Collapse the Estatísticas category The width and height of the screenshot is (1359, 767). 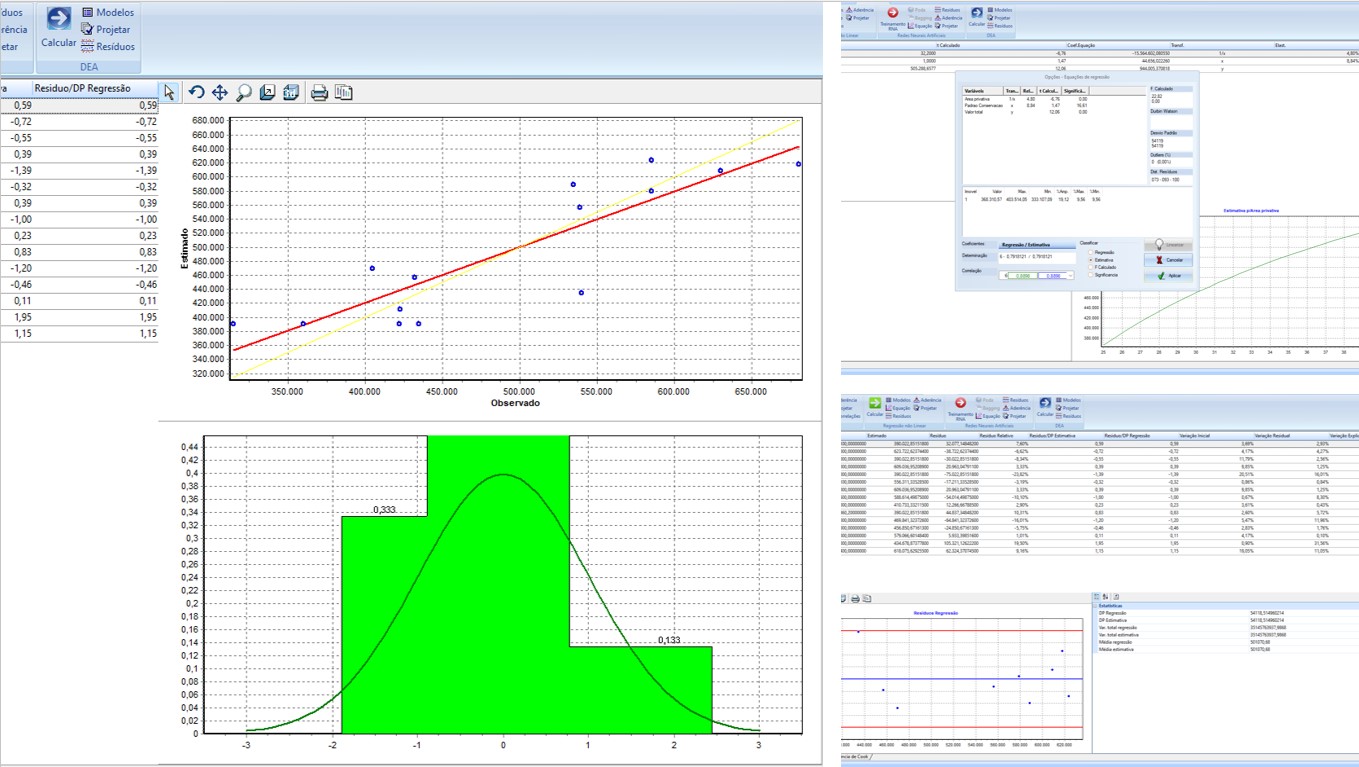pyautogui.click(x=1095, y=606)
